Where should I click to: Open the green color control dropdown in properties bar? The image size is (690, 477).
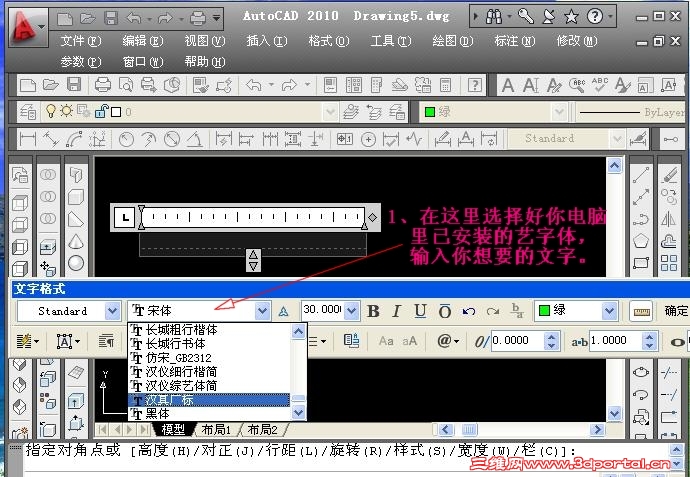(x=559, y=112)
